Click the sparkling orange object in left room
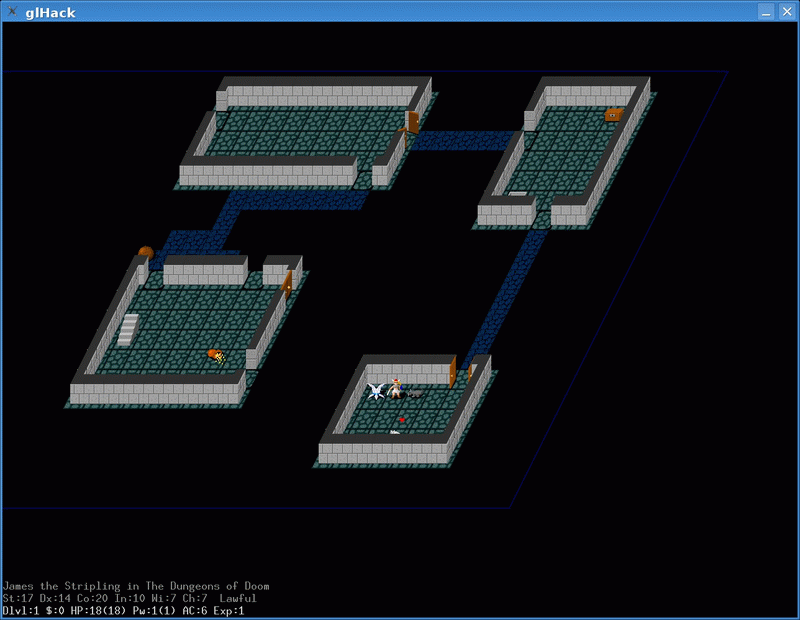This screenshot has height=620, width=800. [215, 354]
